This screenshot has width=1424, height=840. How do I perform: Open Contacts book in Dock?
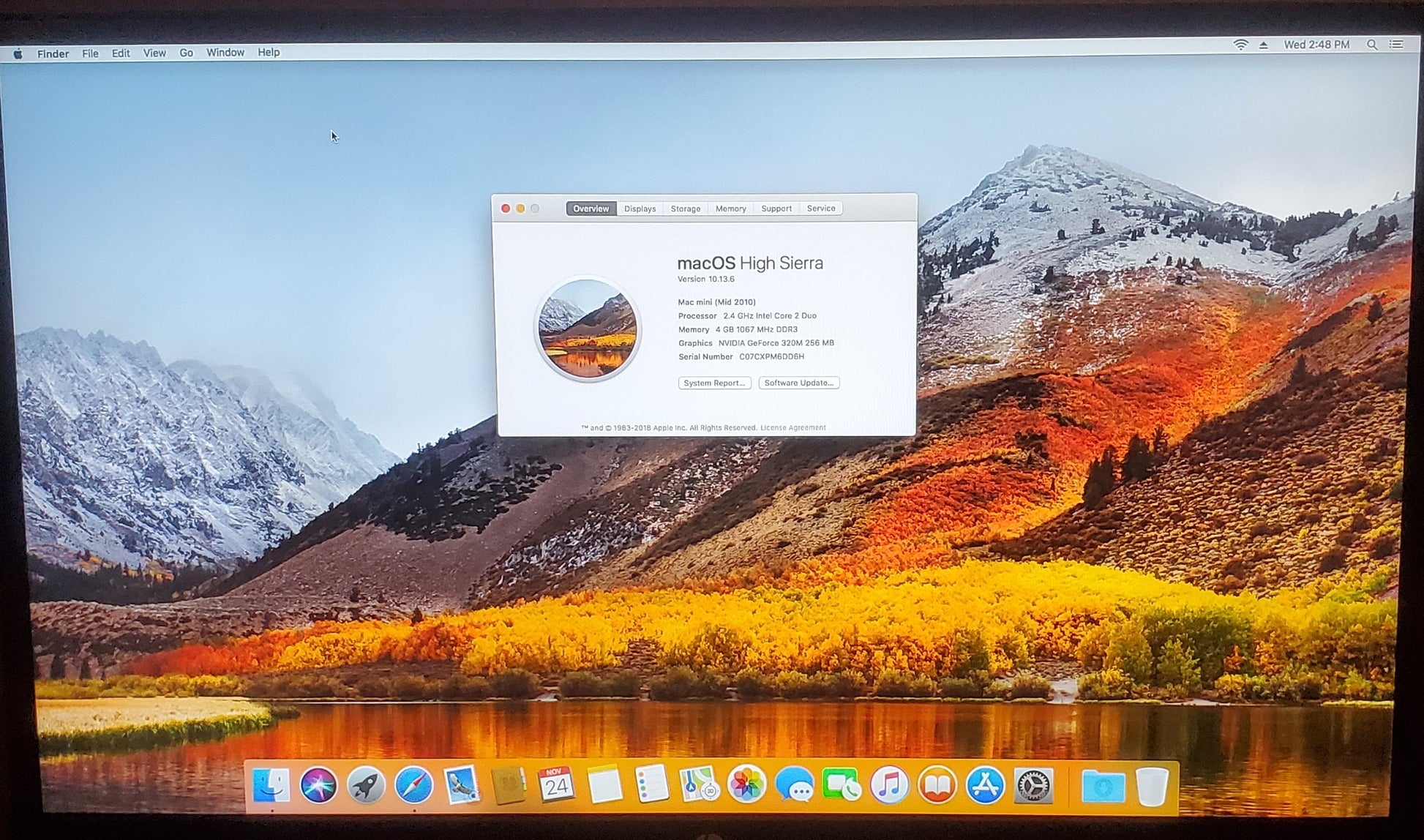click(x=509, y=785)
